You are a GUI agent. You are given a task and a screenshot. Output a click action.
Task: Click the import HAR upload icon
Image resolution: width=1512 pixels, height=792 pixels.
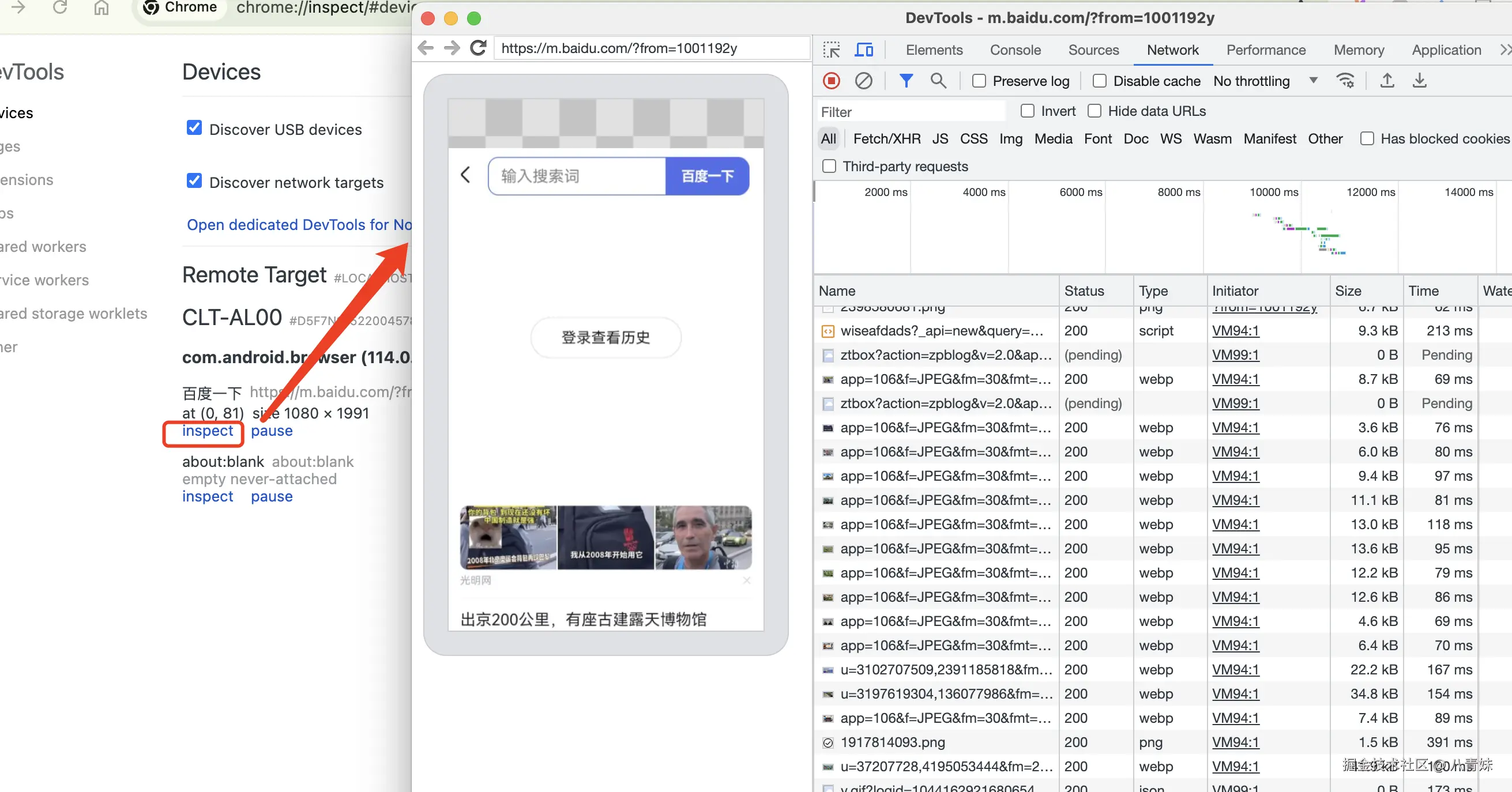coord(1387,81)
